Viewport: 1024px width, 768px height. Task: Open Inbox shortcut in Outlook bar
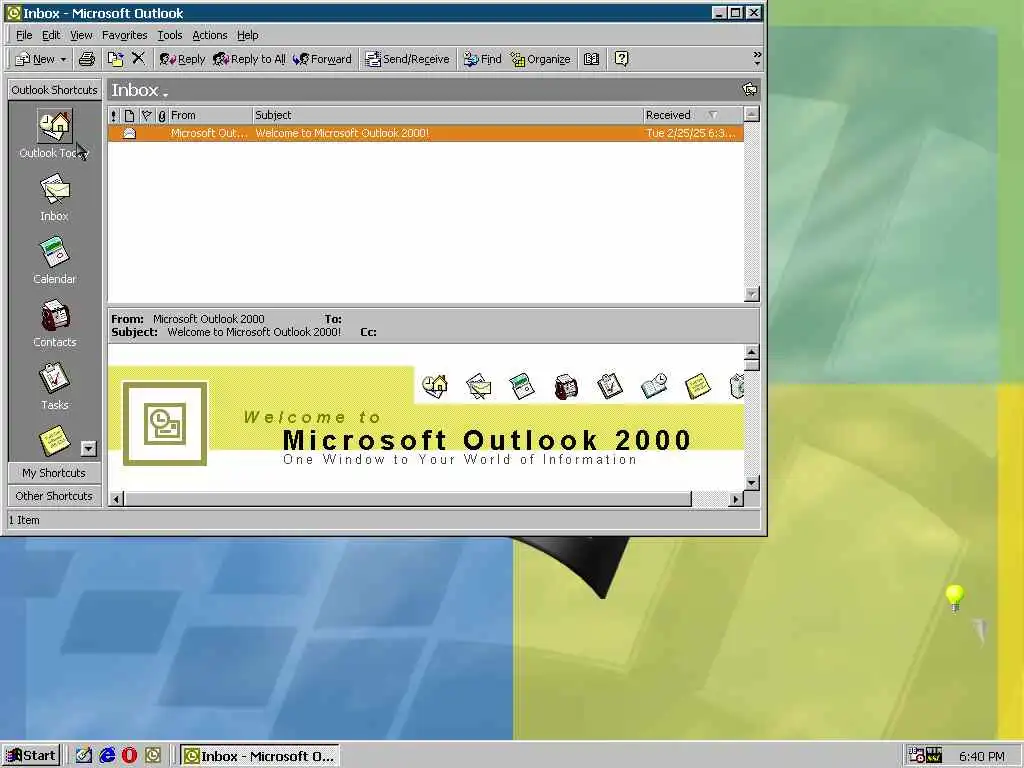55,197
